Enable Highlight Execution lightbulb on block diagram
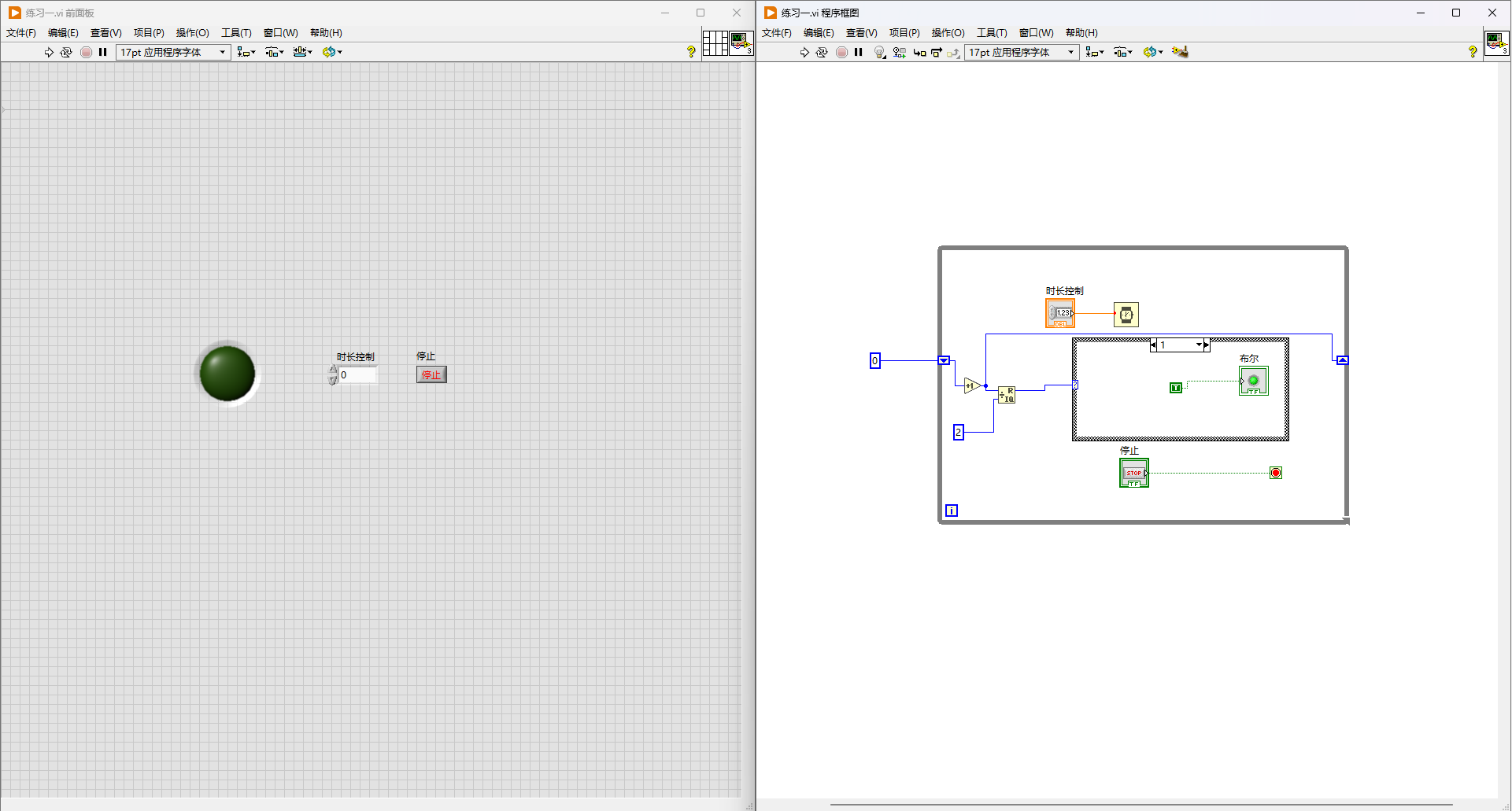1512x811 pixels. tap(878, 52)
